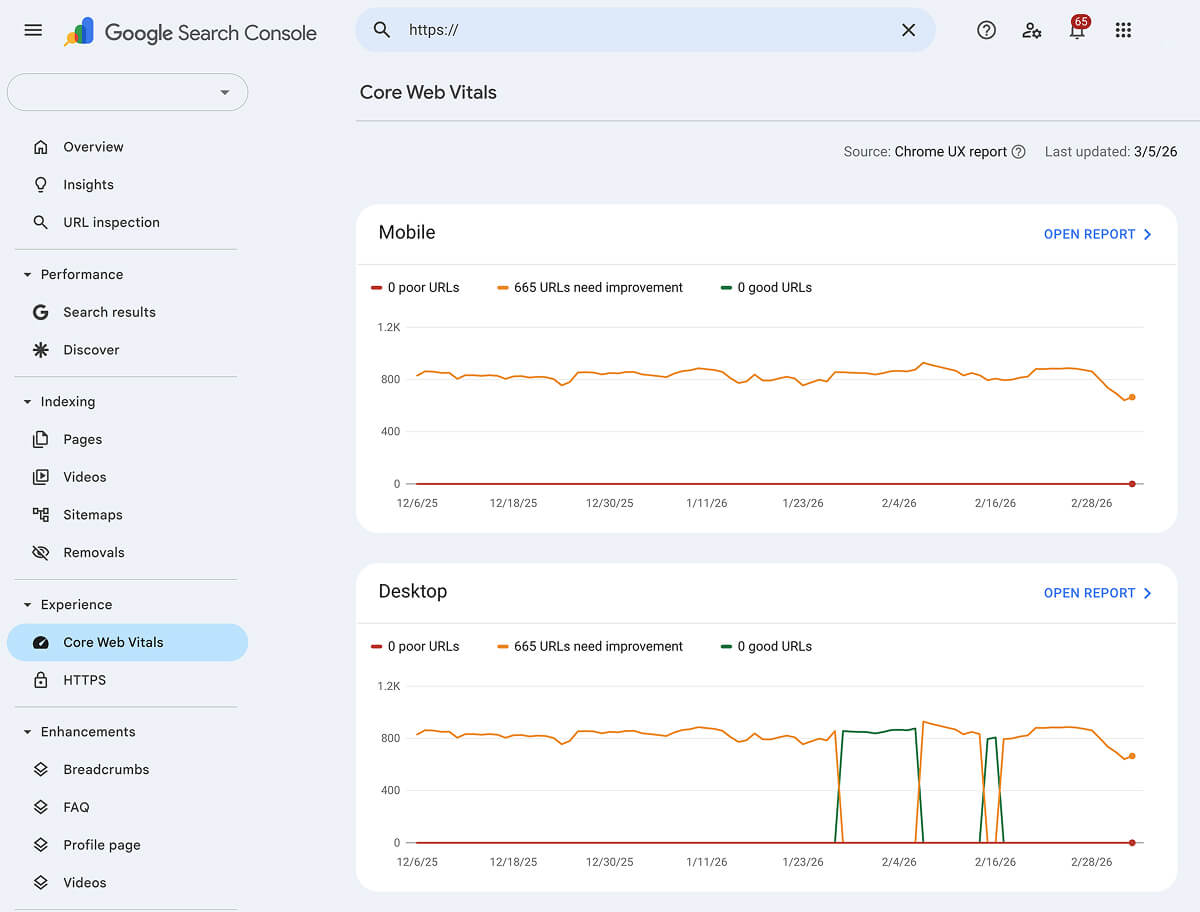Click the URL inspection magnifier icon in sidebar
This screenshot has height=912, width=1200.
click(41, 222)
